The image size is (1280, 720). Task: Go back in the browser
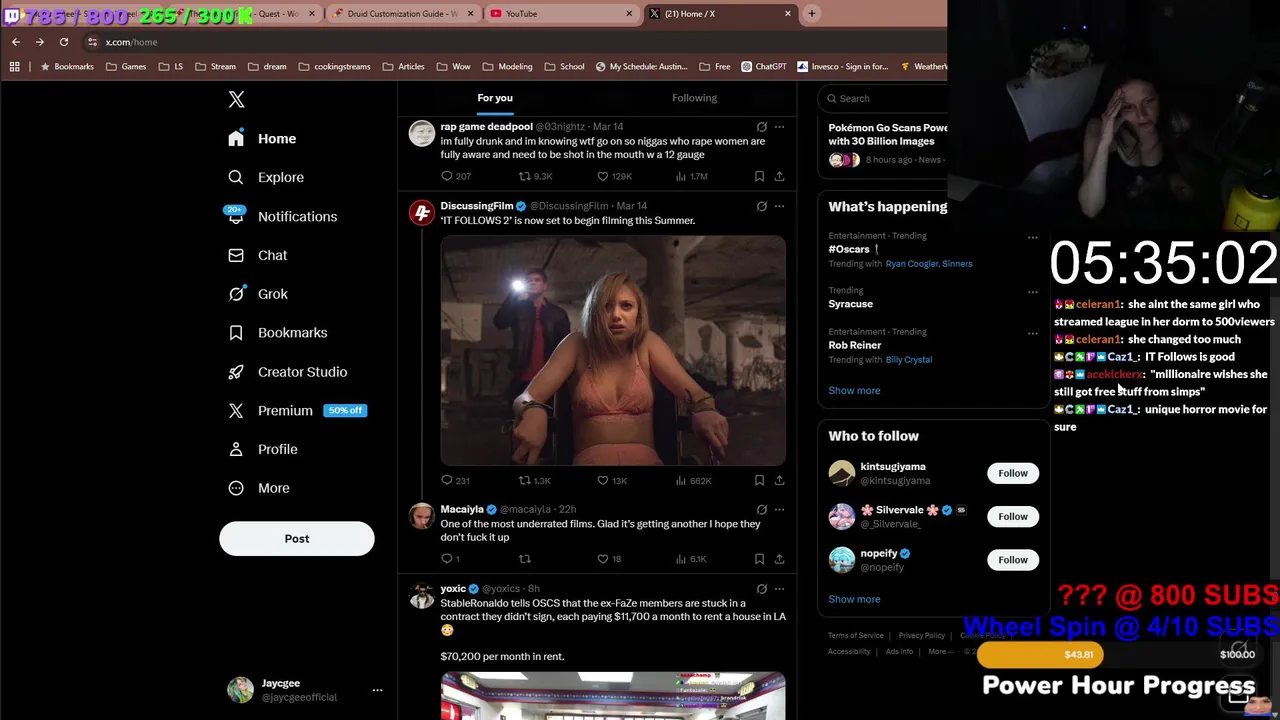click(15, 42)
